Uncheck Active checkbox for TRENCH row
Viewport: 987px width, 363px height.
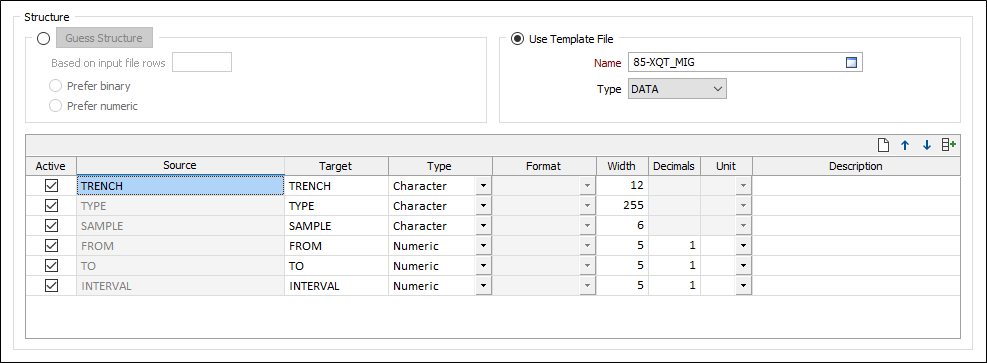point(52,186)
